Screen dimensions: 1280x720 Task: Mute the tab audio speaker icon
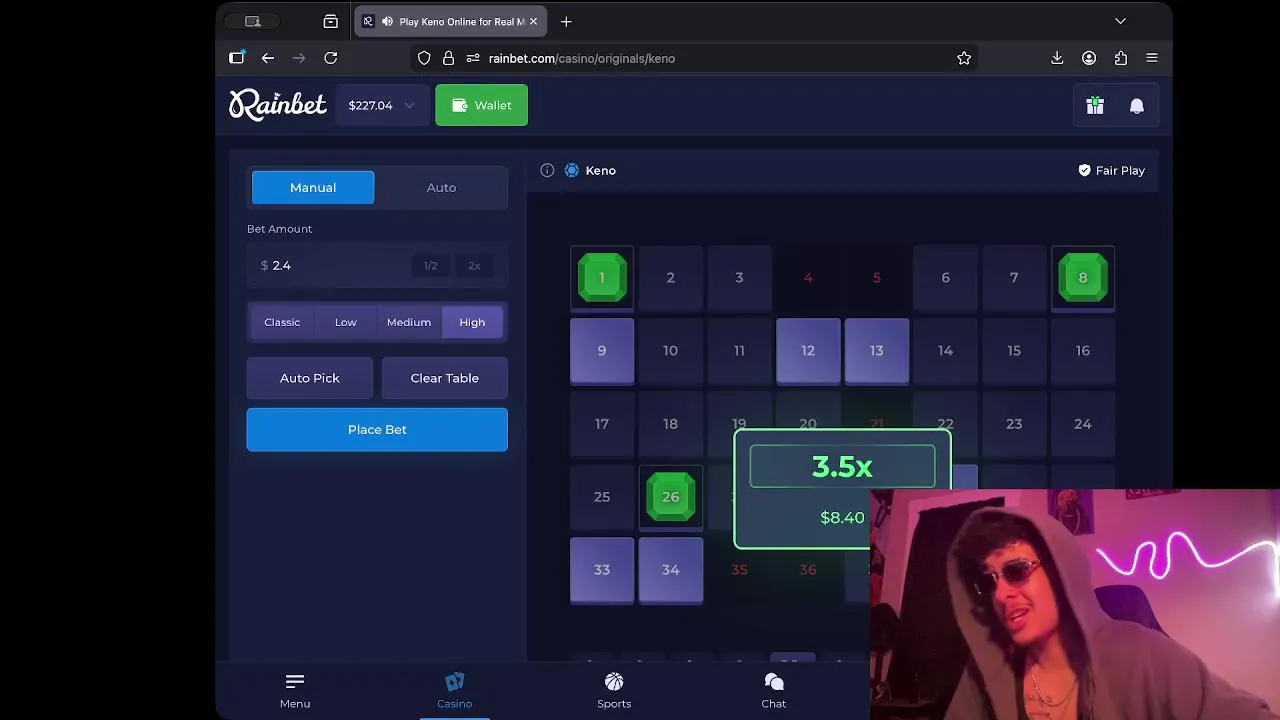click(387, 21)
